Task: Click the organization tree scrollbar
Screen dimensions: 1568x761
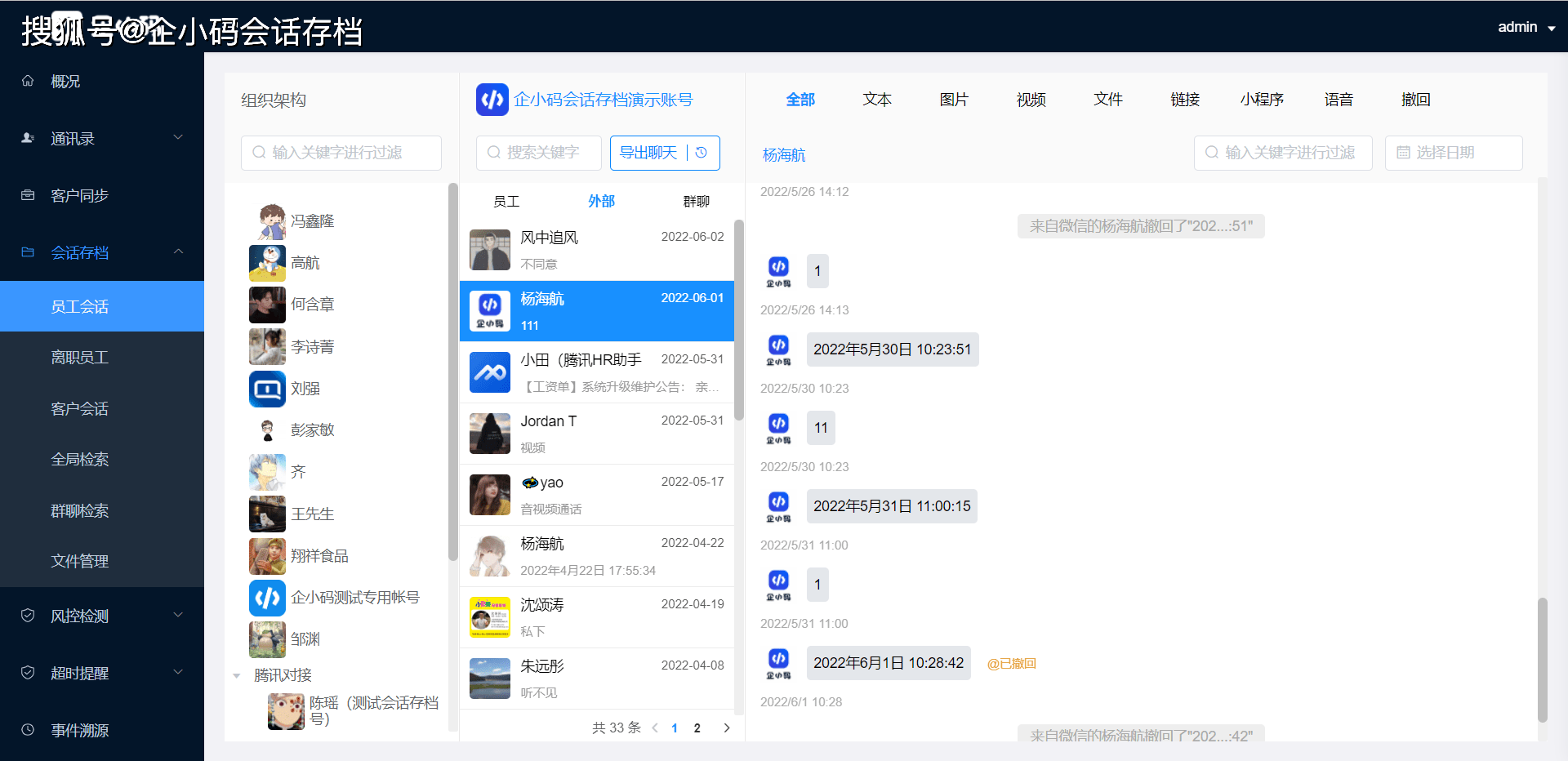Action: pos(453,372)
